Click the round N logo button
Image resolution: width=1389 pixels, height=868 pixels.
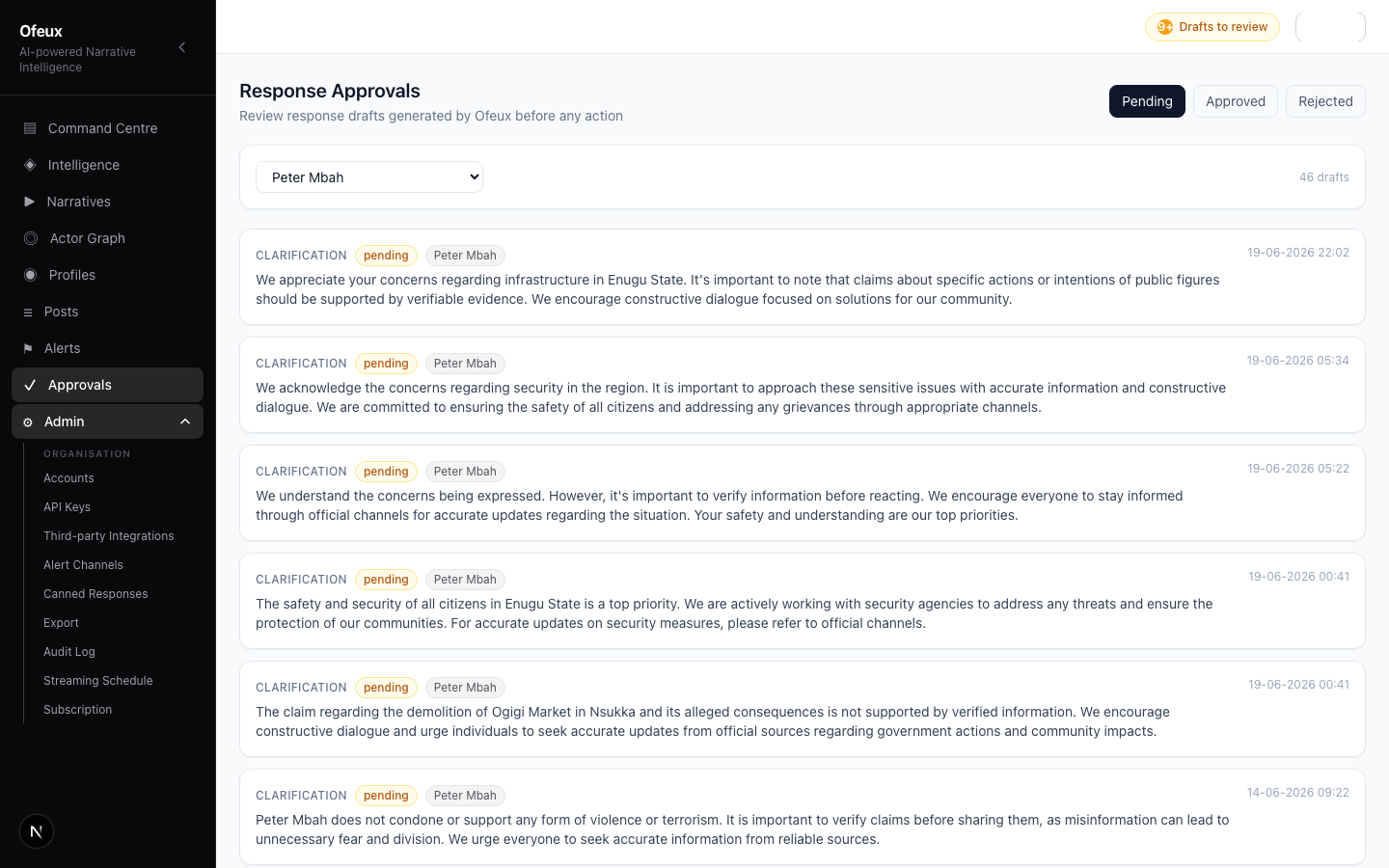tap(37, 831)
